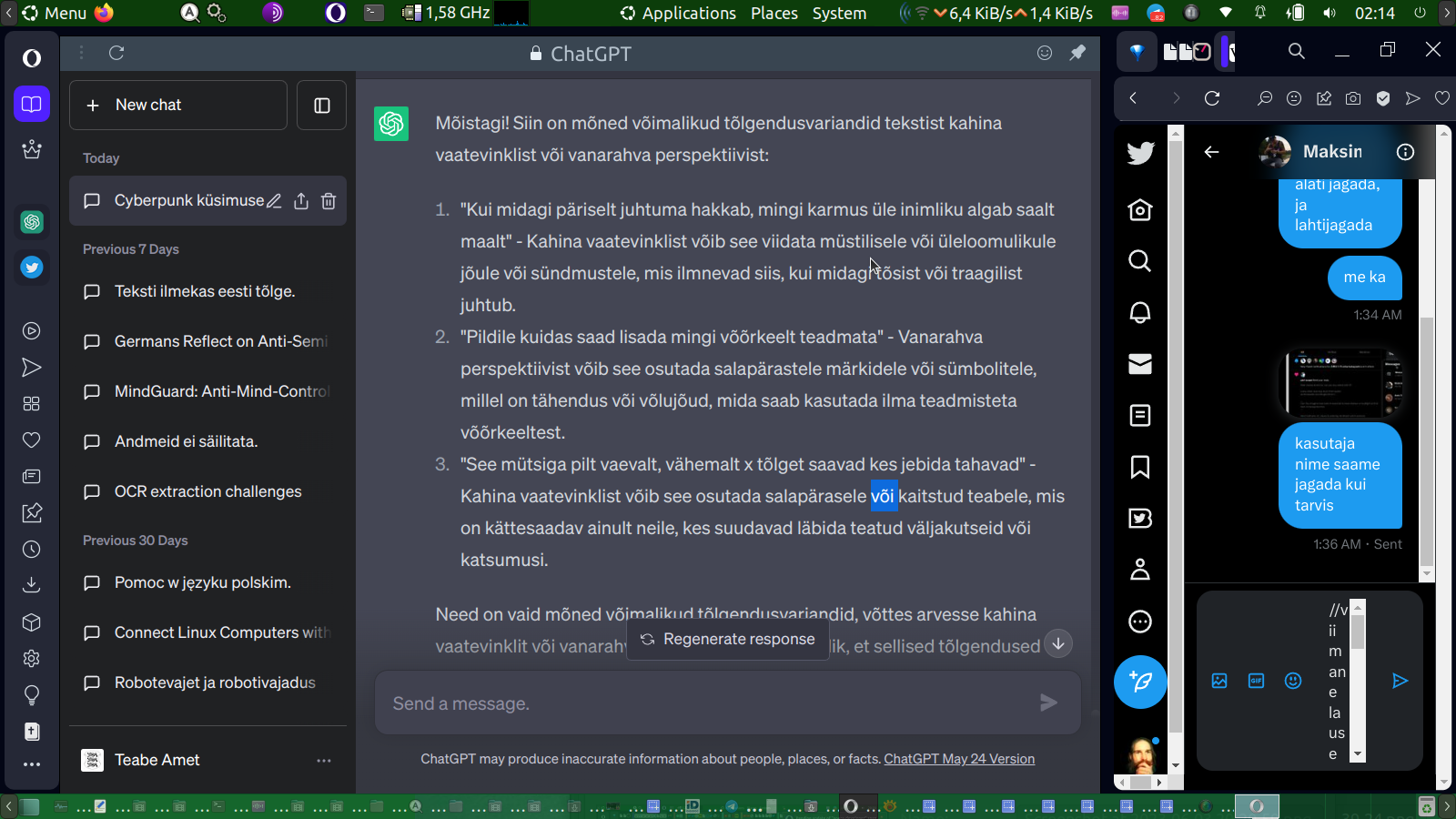Open the Pomoc w języku polskim chat
The width and height of the screenshot is (1456, 819).
coord(207,583)
